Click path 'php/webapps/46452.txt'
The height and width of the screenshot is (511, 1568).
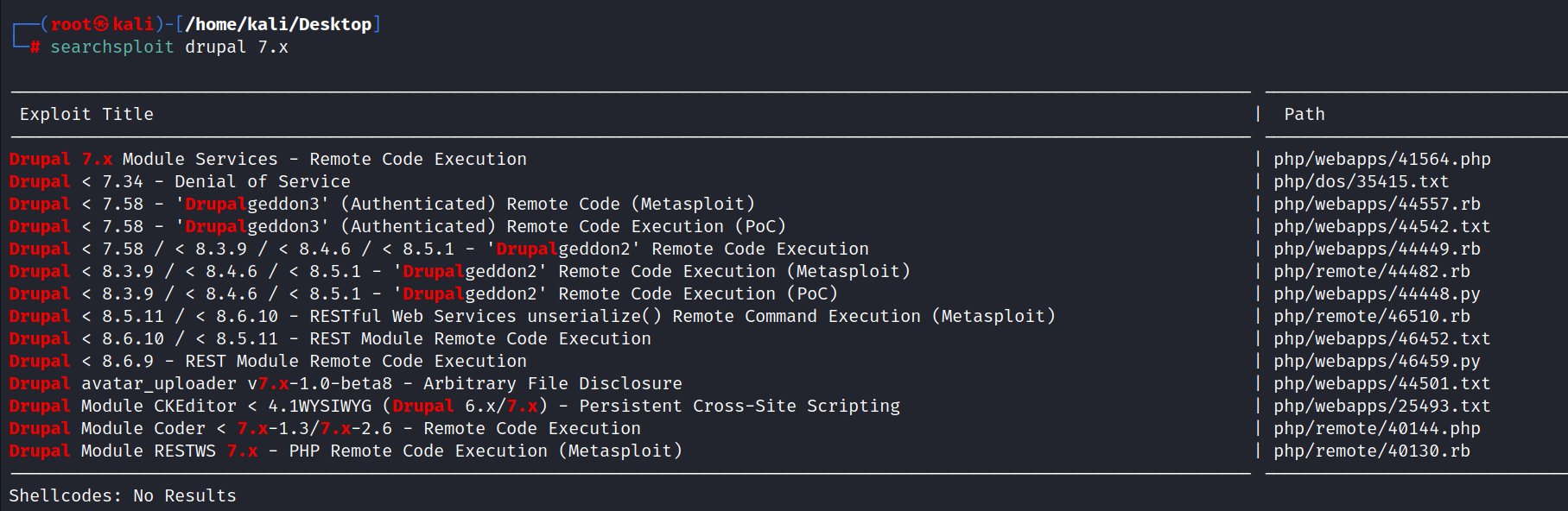pyautogui.click(x=1382, y=338)
